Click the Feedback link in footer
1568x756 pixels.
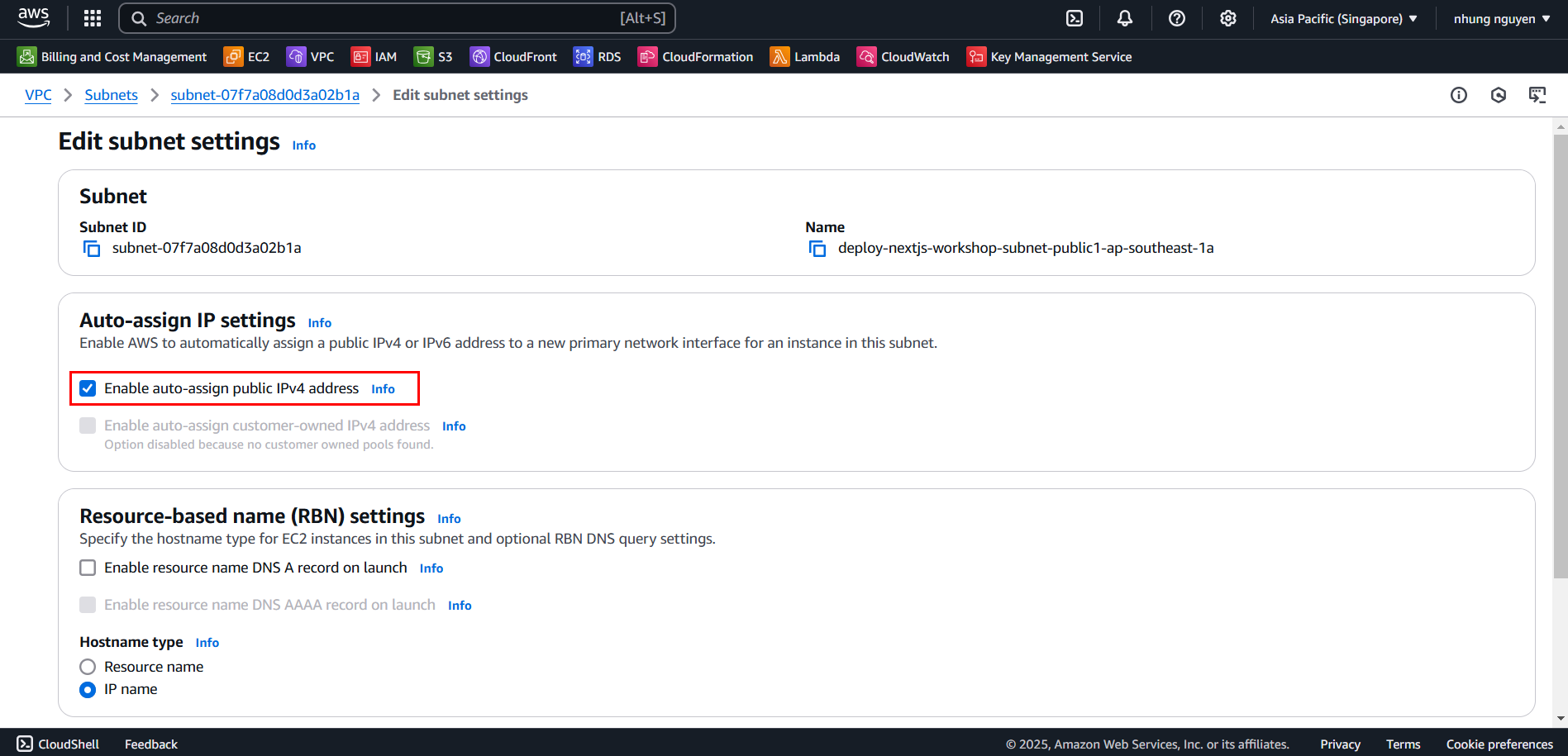(151, 744)
